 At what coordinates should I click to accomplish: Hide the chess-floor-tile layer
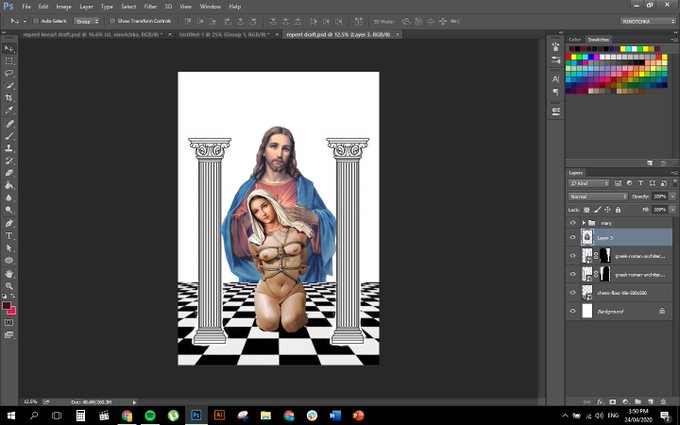[x=572, y=293]
